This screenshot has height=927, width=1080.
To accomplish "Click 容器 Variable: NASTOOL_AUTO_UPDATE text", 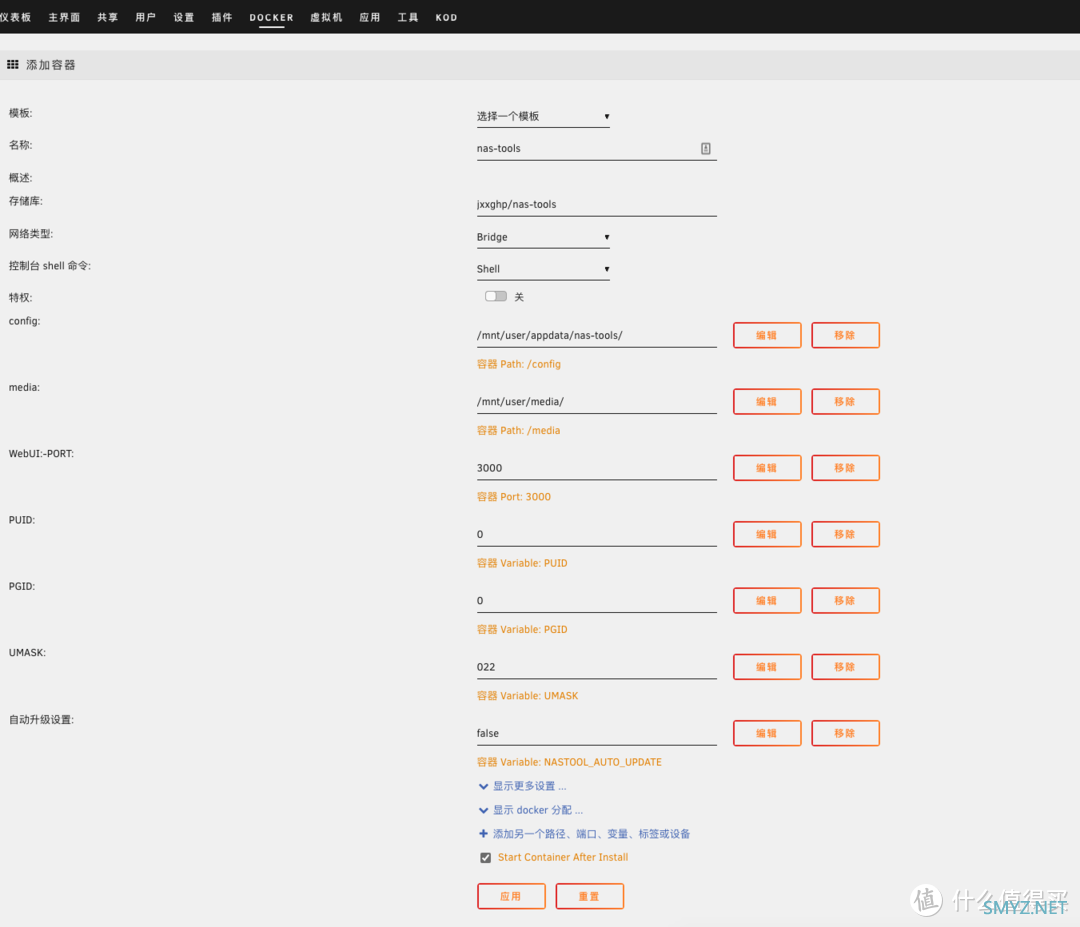I will click(569, 762).
